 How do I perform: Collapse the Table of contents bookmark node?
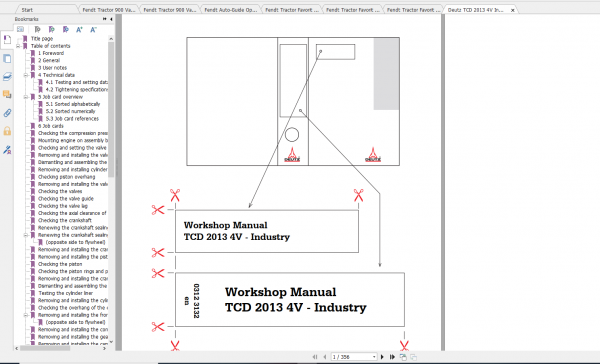18,46
